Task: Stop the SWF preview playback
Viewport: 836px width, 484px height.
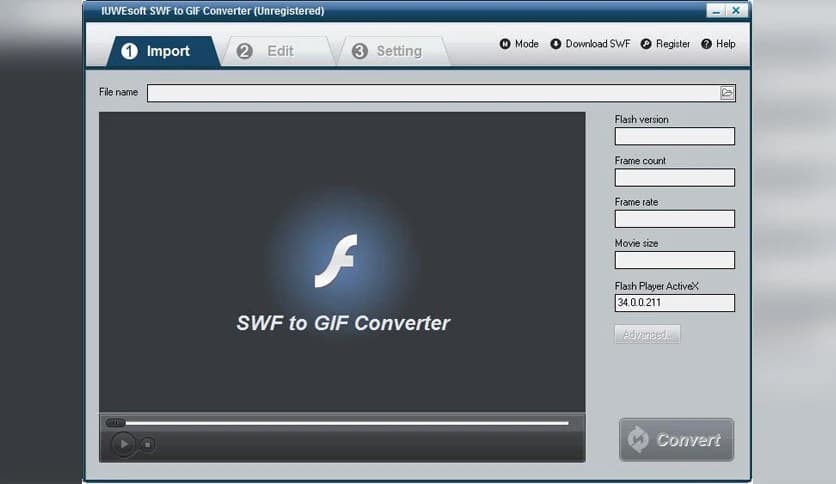Action: coord(148,444)
